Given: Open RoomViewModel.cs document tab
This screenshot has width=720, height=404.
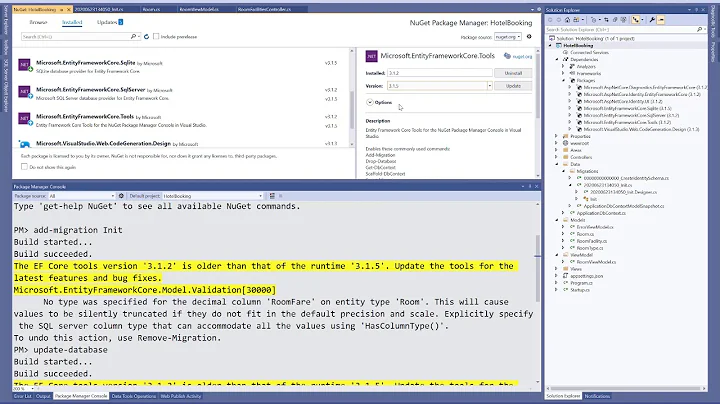Looking at the screenshot, I should point(199,9).
